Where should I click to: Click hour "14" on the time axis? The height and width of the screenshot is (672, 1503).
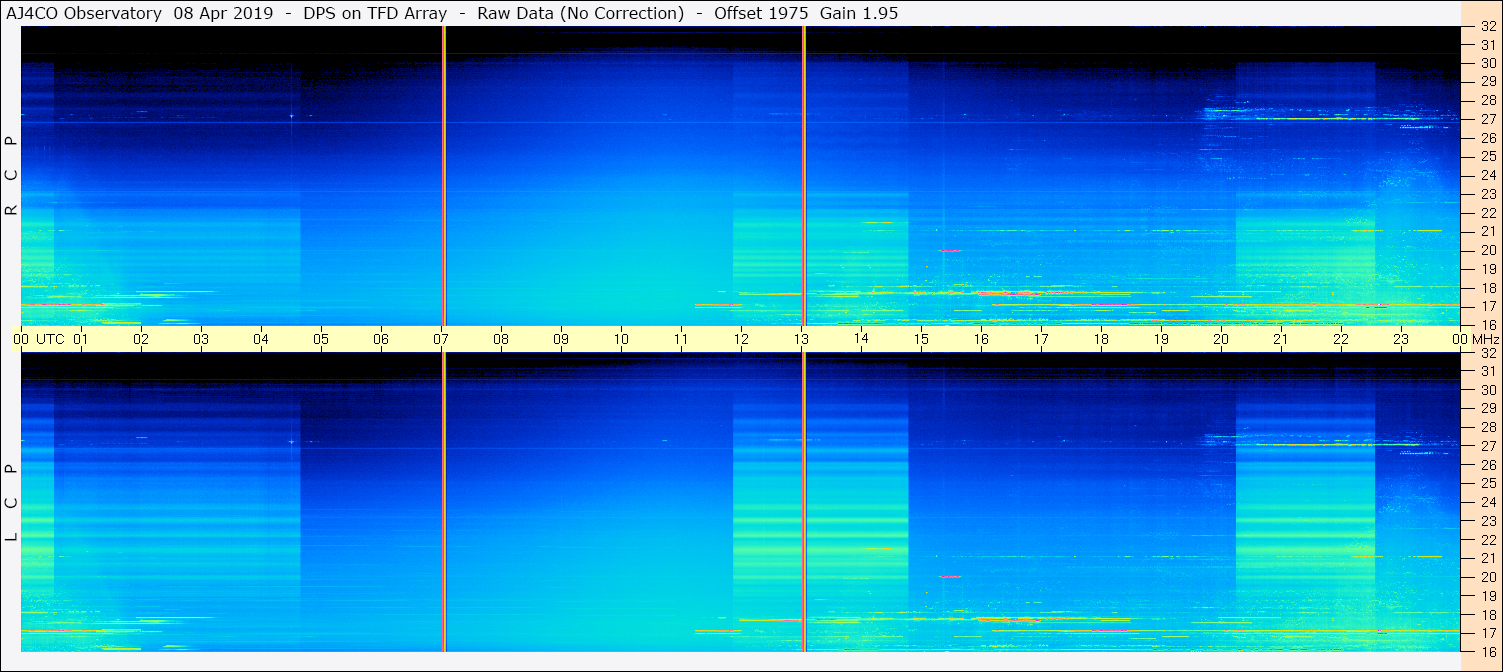coord(861,339)
